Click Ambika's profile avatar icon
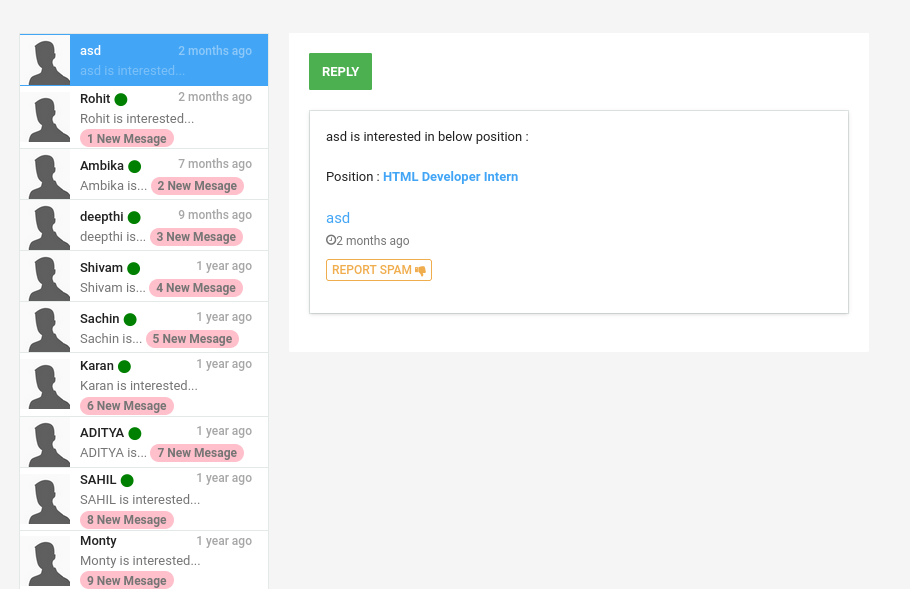Image resolution: width=910 pixels, height=589 pixels. [45, 175]
